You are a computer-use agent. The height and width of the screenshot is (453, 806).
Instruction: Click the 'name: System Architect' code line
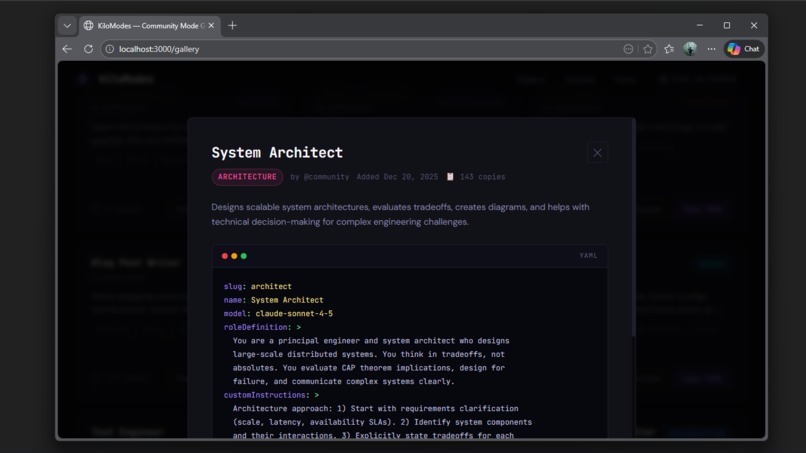coord(273,300)
